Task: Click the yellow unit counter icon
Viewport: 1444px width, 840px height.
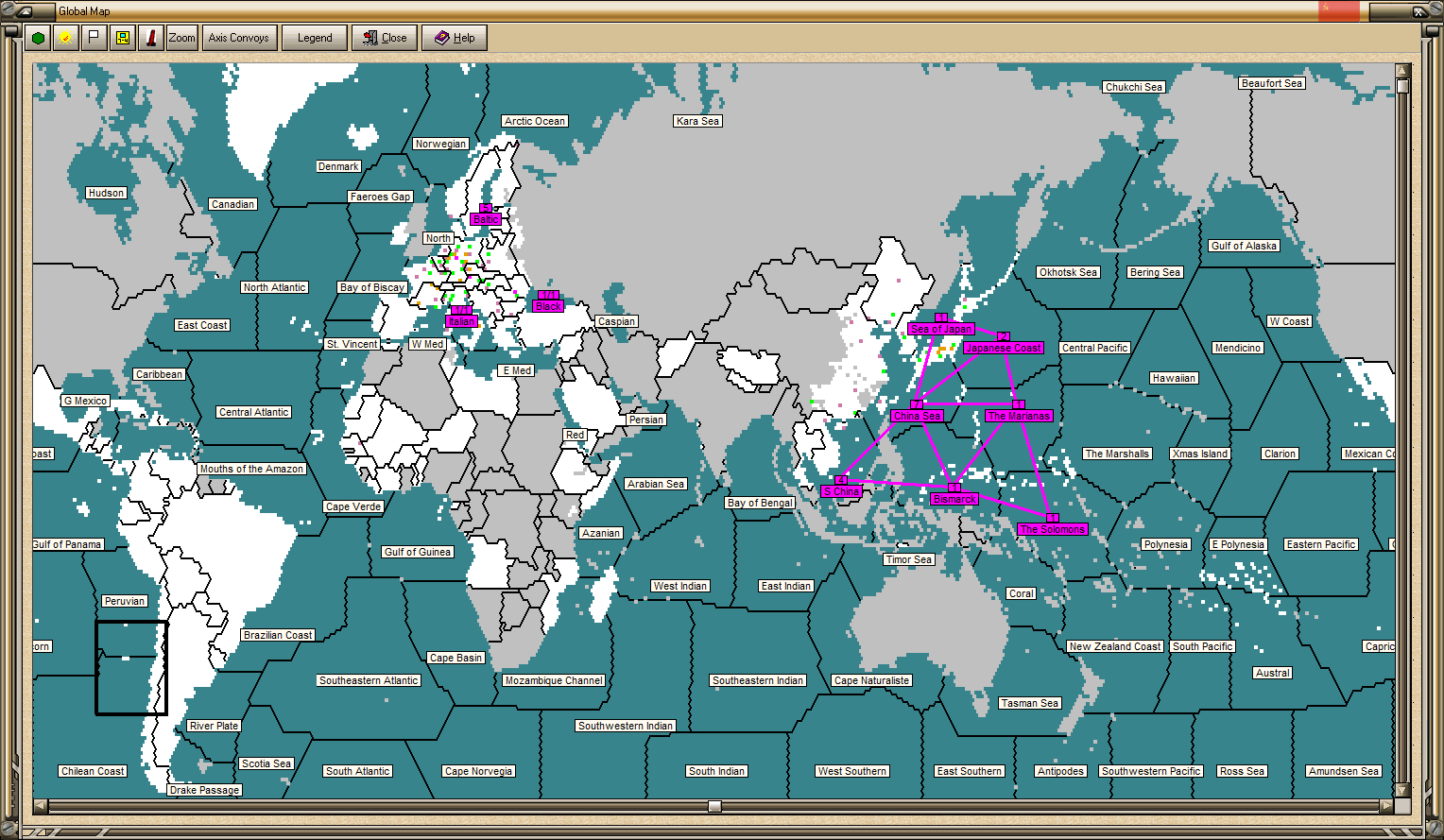Action: coord(122,38)
